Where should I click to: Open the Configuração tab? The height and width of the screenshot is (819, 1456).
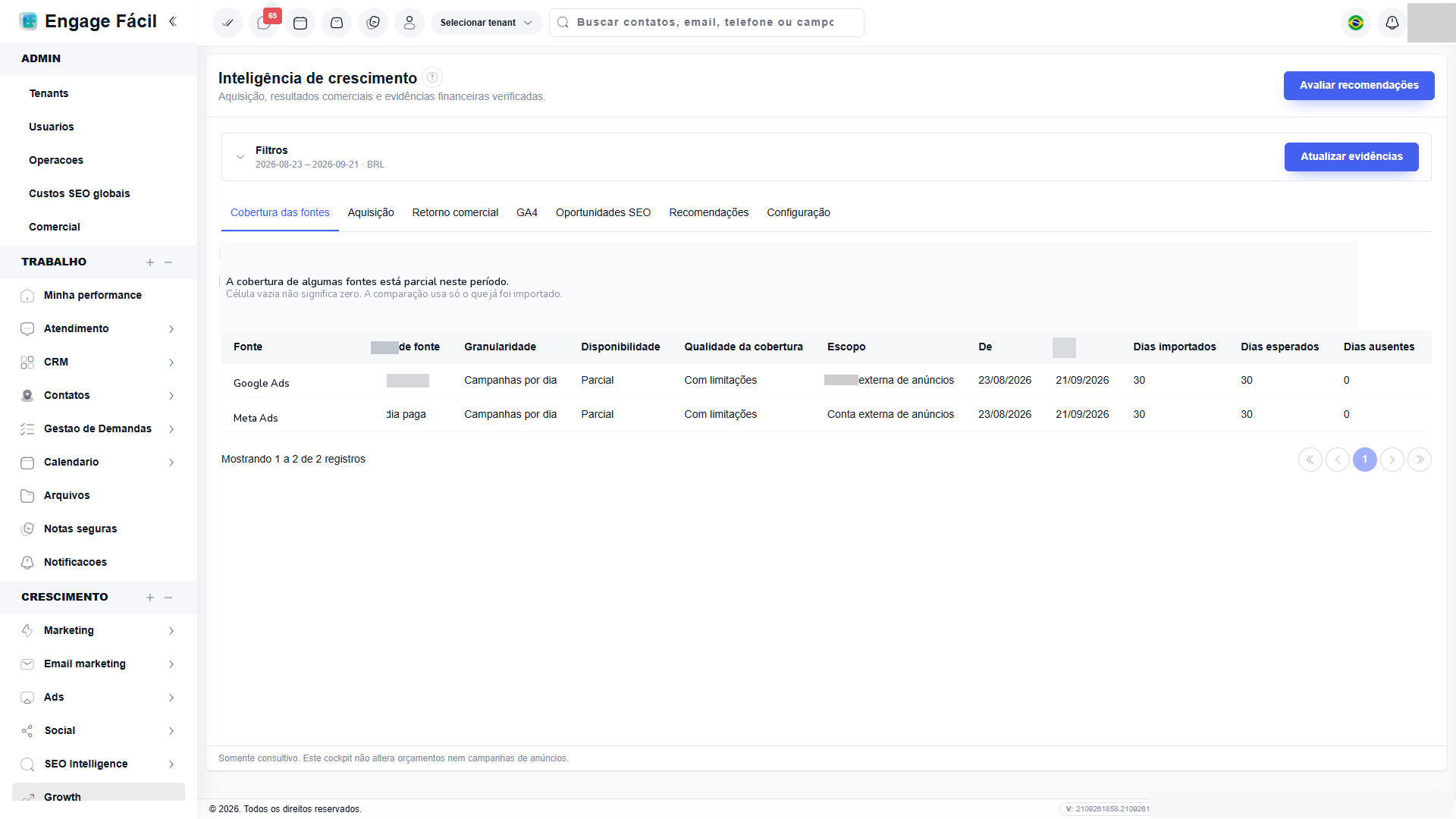point(799,212)
